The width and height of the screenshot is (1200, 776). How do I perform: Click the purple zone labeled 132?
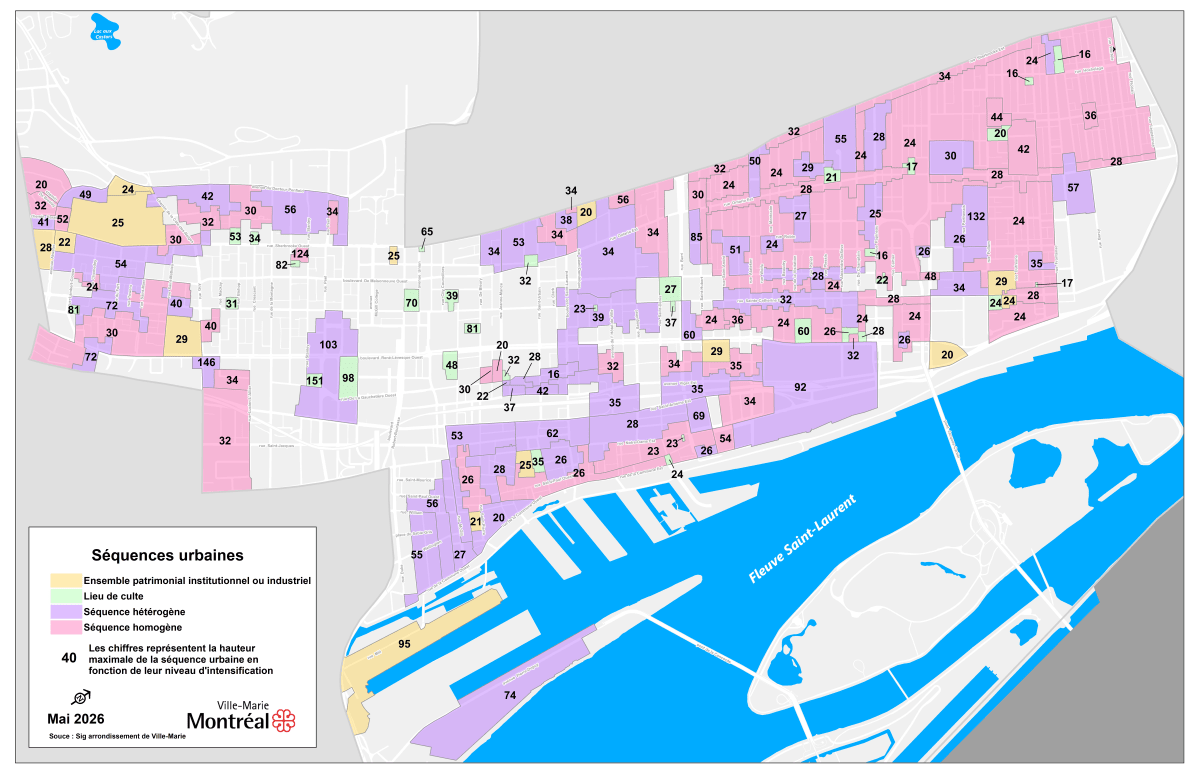(977, 217)
